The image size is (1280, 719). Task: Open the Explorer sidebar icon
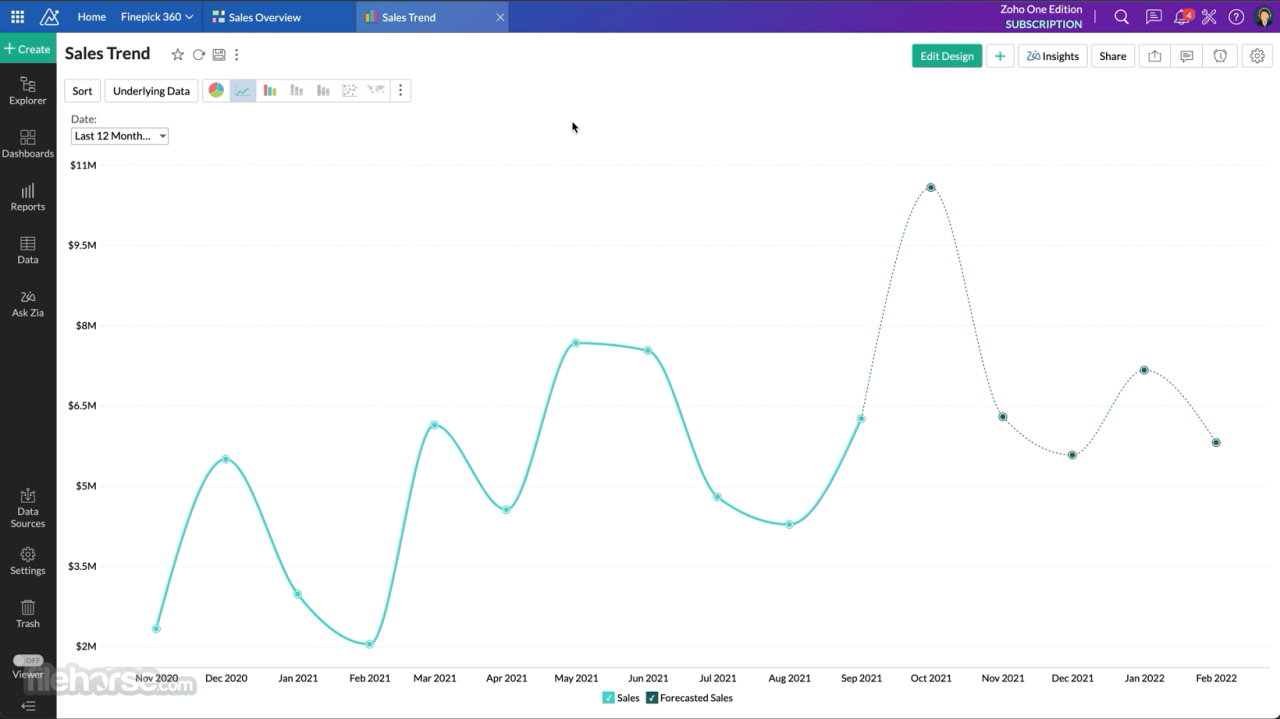[x=27, y=92]
